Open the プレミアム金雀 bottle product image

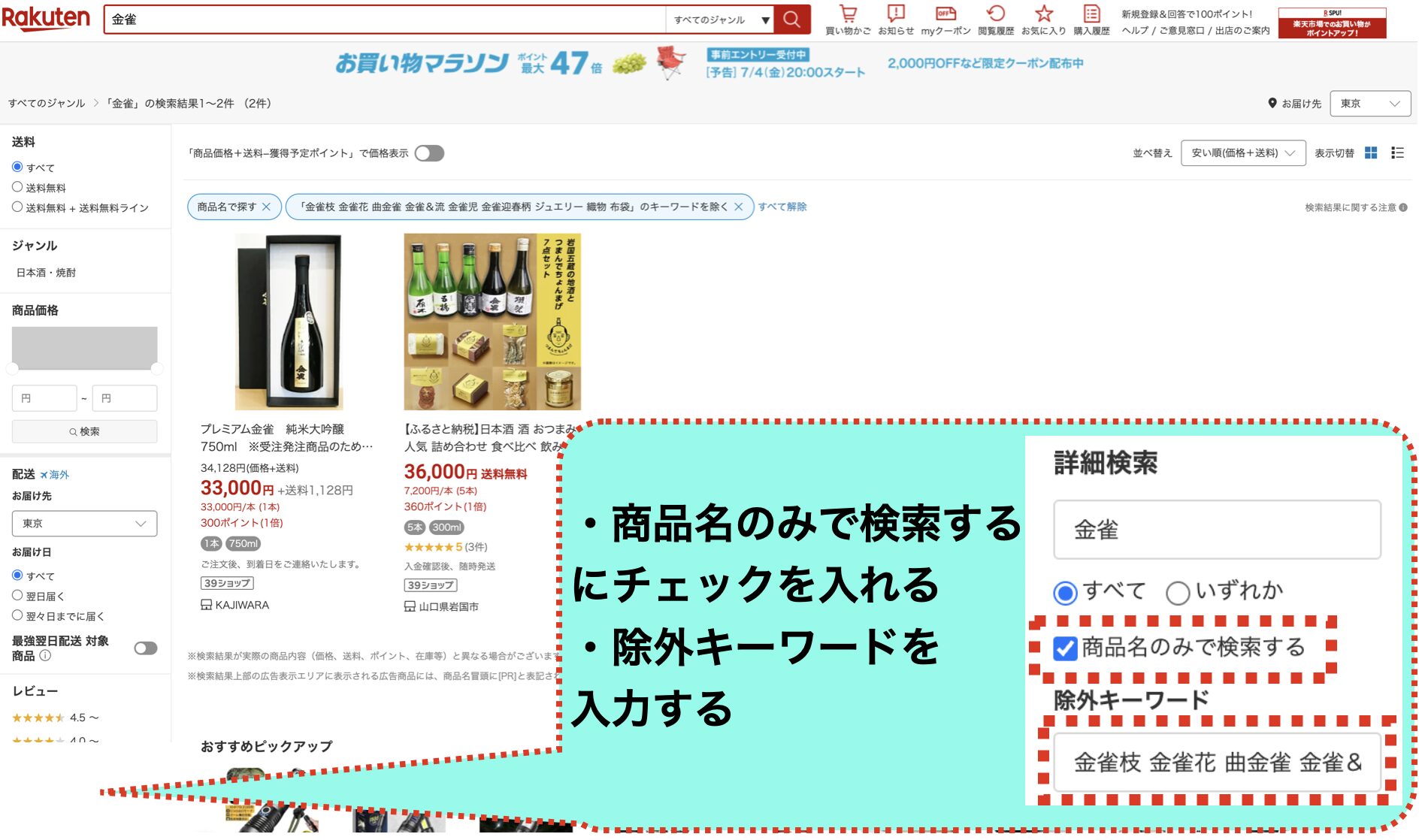[289, 322]
